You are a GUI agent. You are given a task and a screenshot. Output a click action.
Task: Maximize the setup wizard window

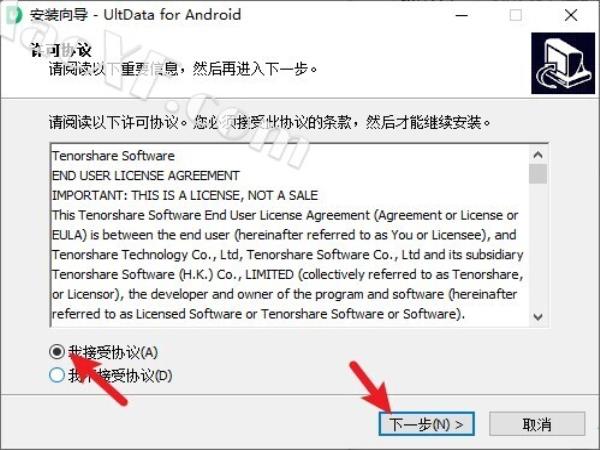[x=515, y=15]
